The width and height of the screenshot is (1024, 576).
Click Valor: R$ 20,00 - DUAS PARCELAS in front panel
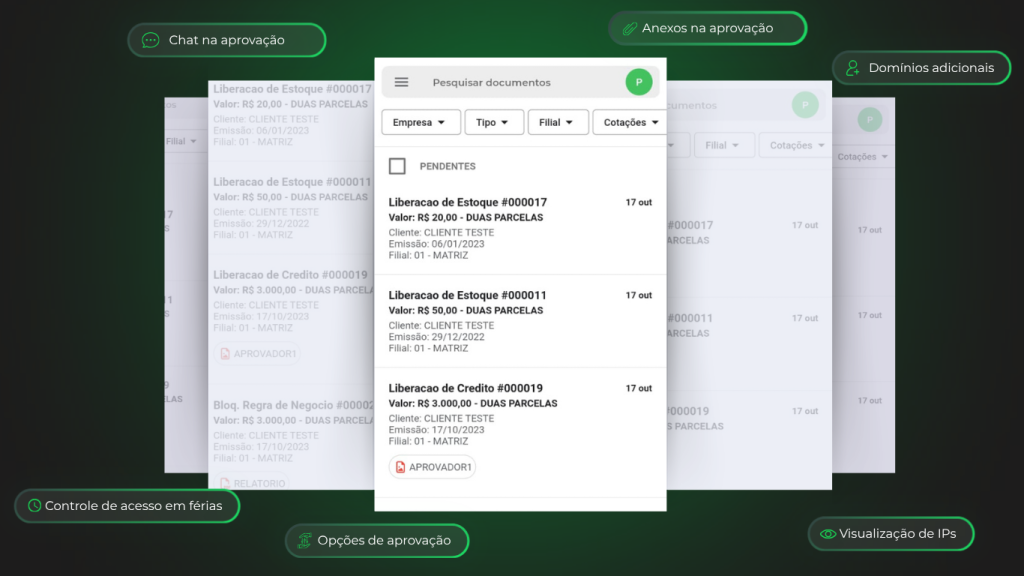click(x=466, y=217)
